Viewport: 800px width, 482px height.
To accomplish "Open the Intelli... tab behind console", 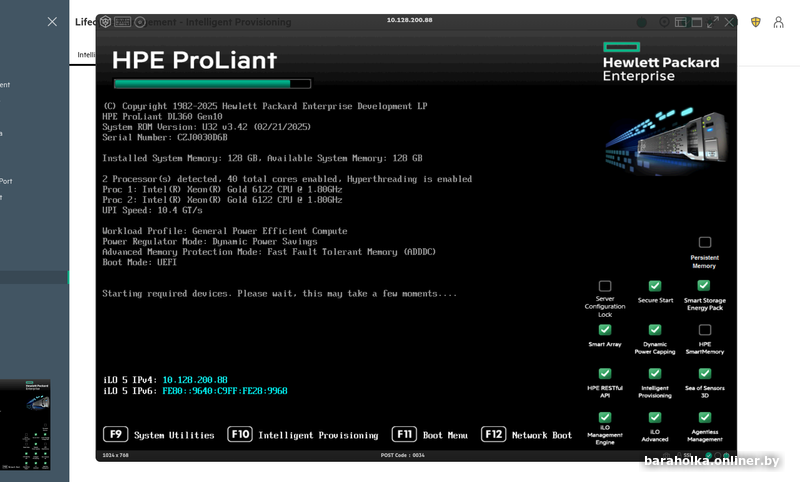I will click(86, 55).
